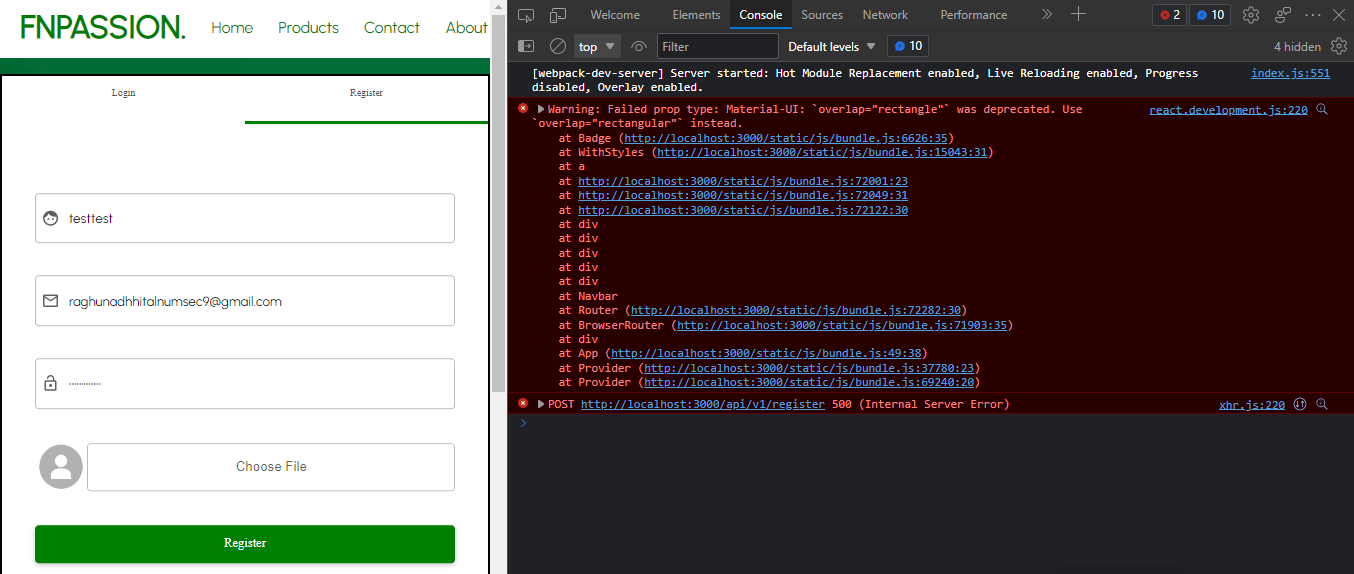The image size is (1354, 574).
Task: Go to Home in the site navbar
Action: [x=232, y=28]
